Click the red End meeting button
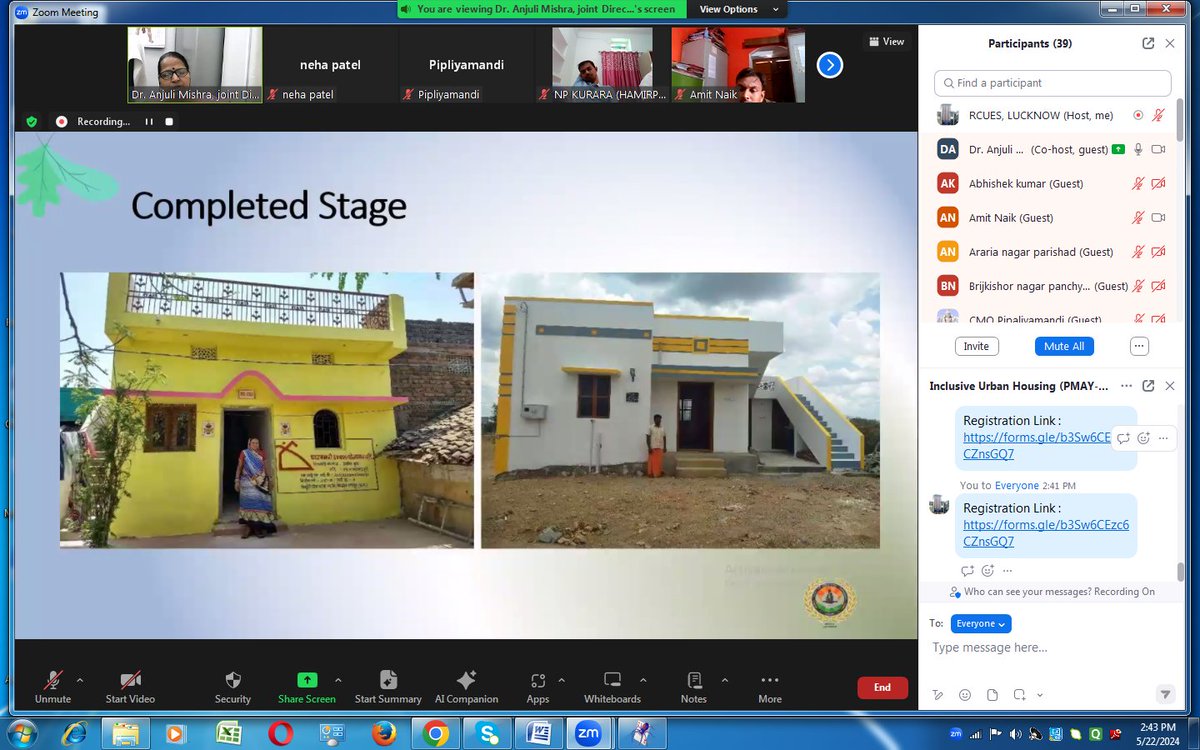Screen dimensions: 1200x750 [882, 687]
